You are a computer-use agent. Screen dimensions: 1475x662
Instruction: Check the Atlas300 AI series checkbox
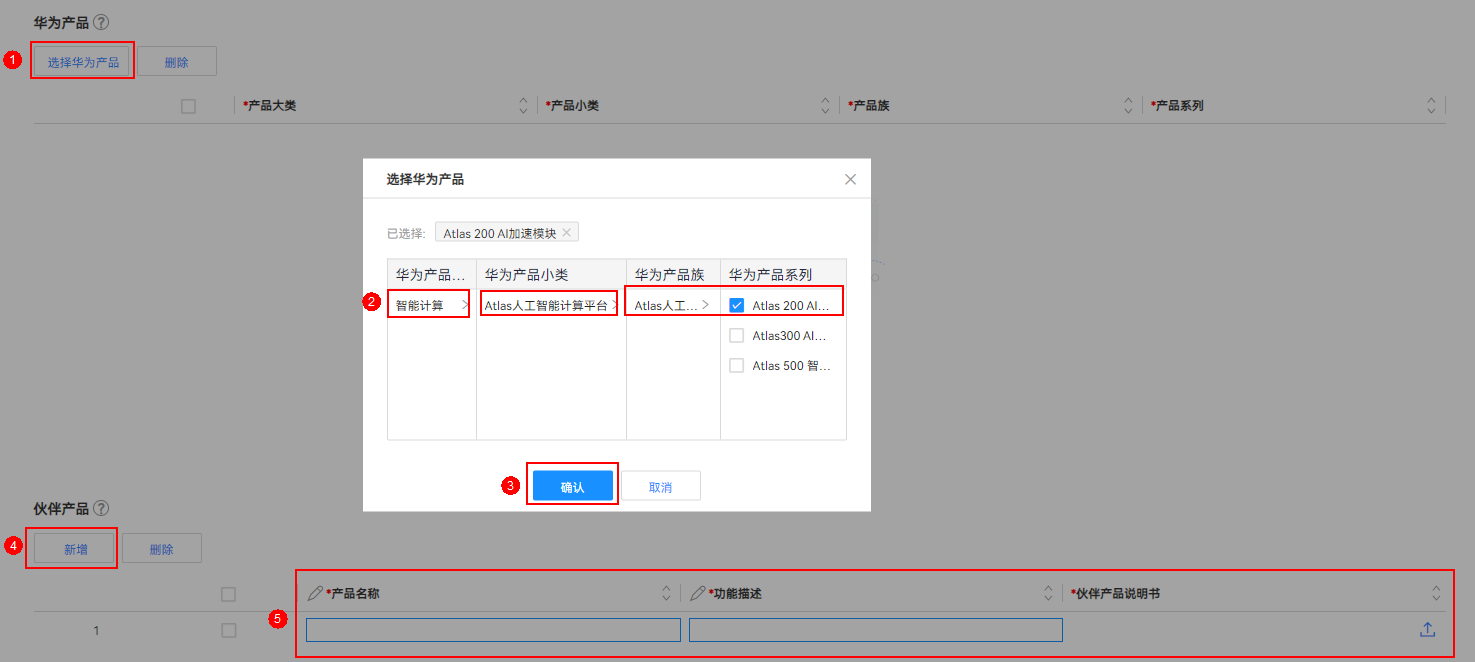pos(736,336)
